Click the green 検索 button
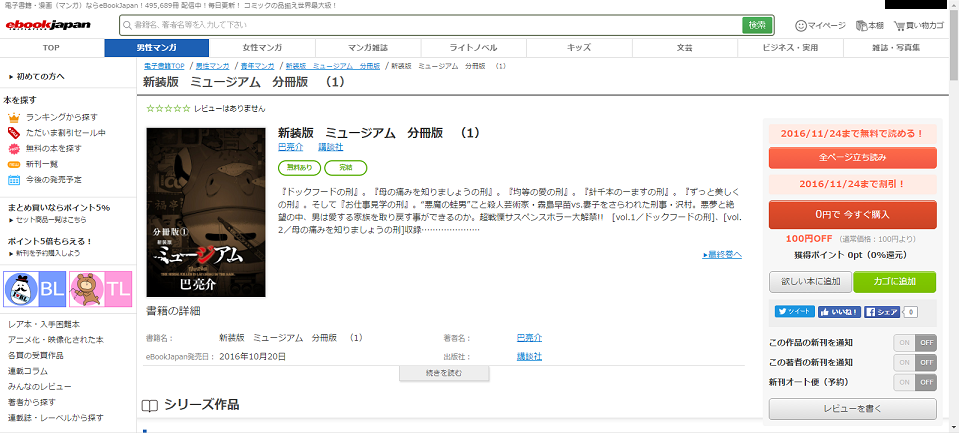Image resolution: width=959 pixels, height=433 pixels. (757, 25)
